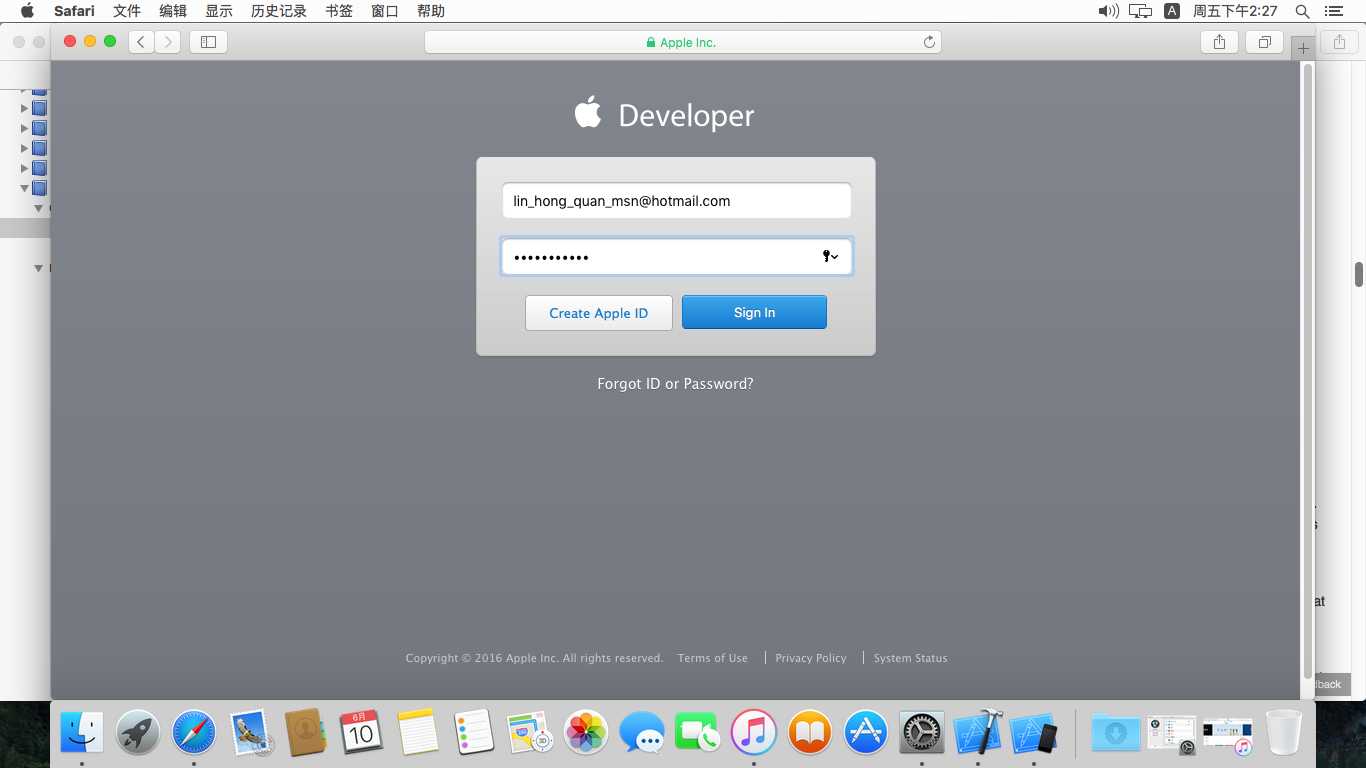The height and width of the screenshot is (768, 1366).
Task: Show the Safari sidebar
Action: (208, 42)
